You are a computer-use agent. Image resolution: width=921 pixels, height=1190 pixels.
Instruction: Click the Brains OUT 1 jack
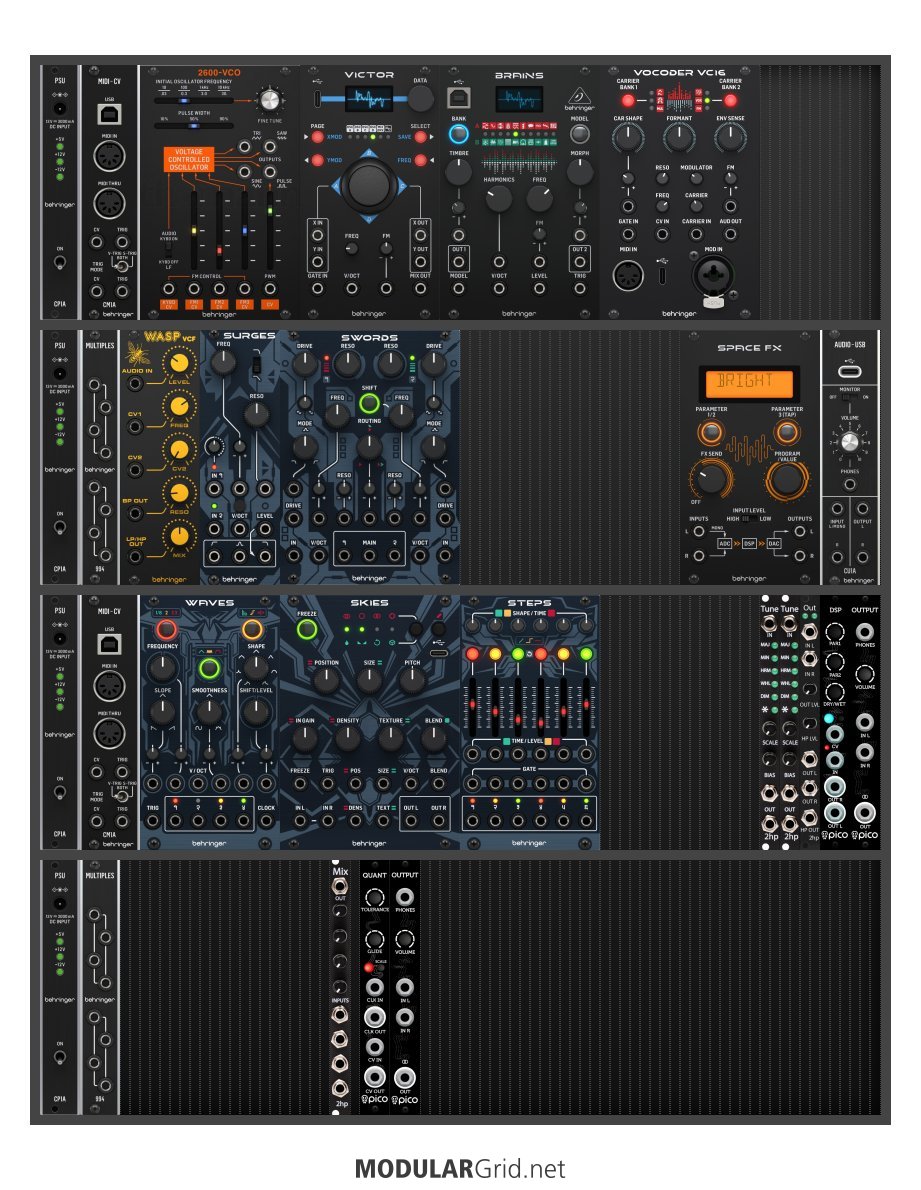tap(458, 263)
